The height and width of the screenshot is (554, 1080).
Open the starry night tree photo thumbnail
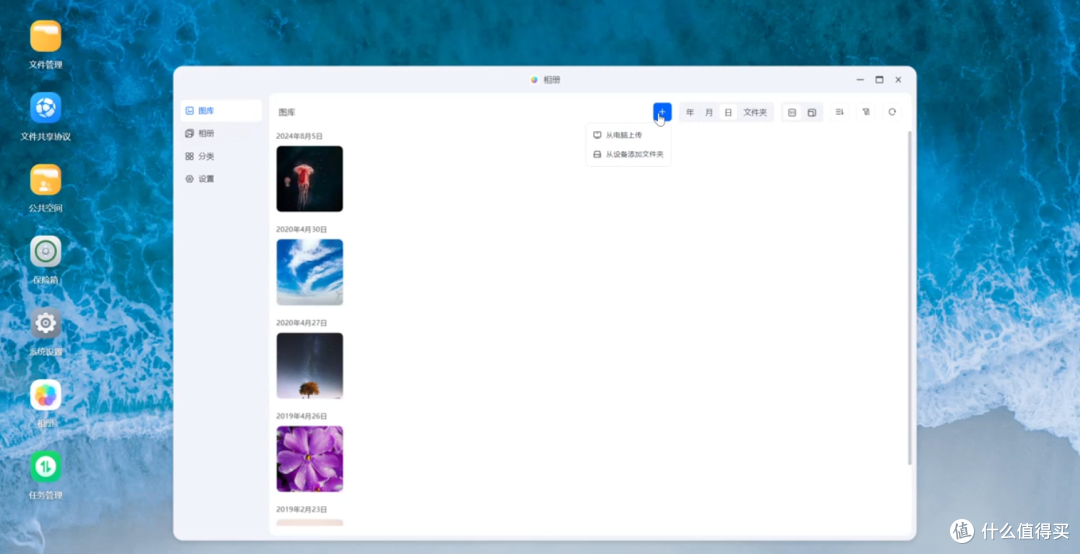tap(310, 366)
